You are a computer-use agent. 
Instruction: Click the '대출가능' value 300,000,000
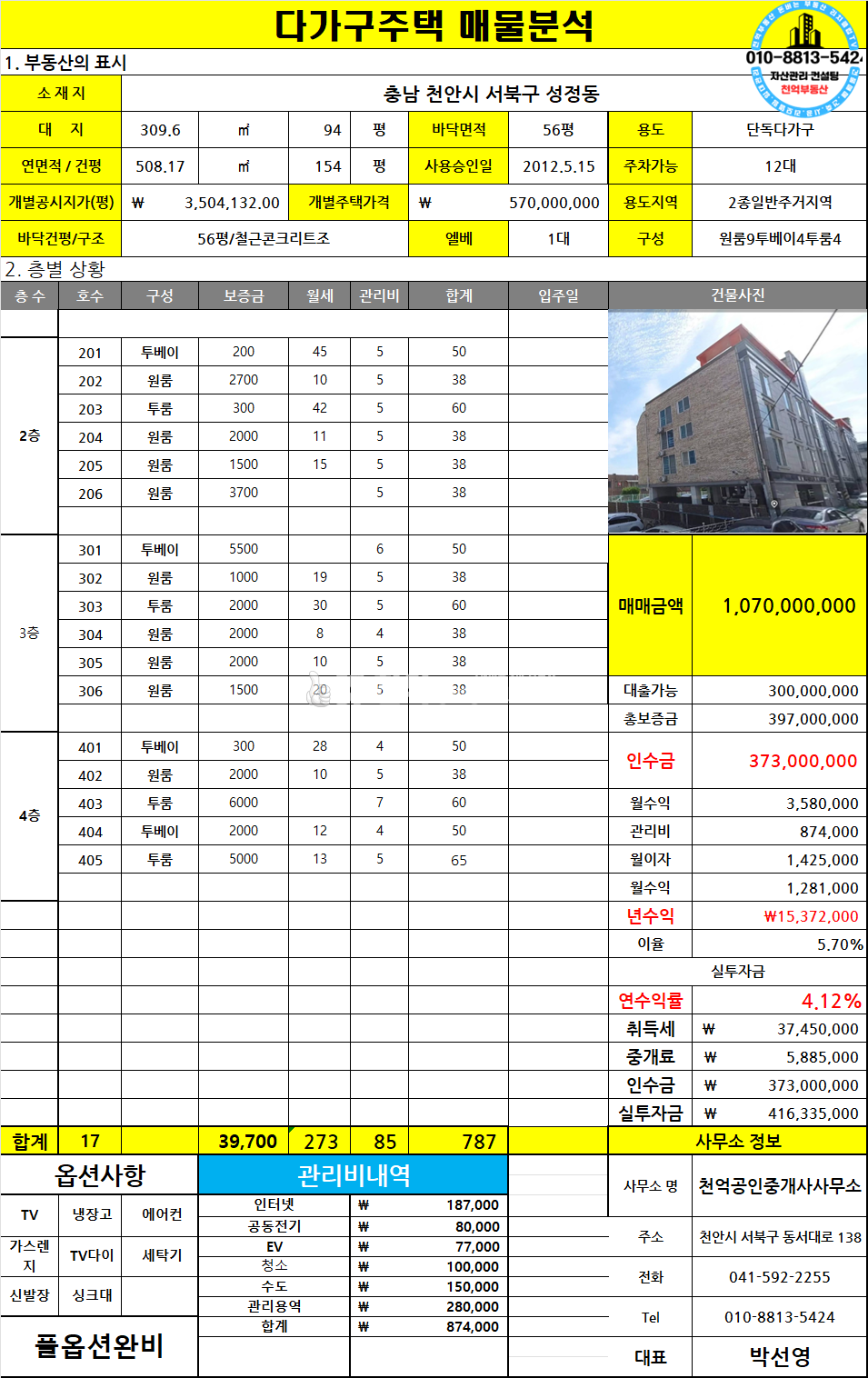pos(813,691)
